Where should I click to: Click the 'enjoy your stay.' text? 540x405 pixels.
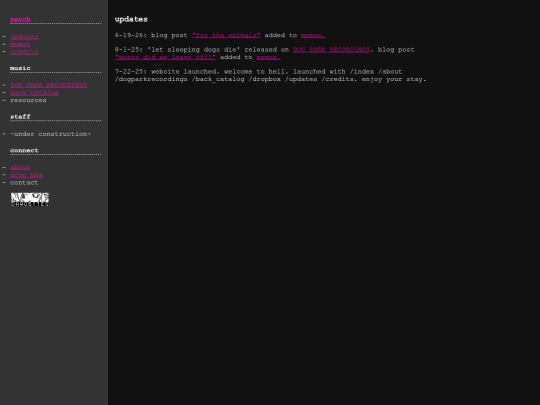pos(394,79)
